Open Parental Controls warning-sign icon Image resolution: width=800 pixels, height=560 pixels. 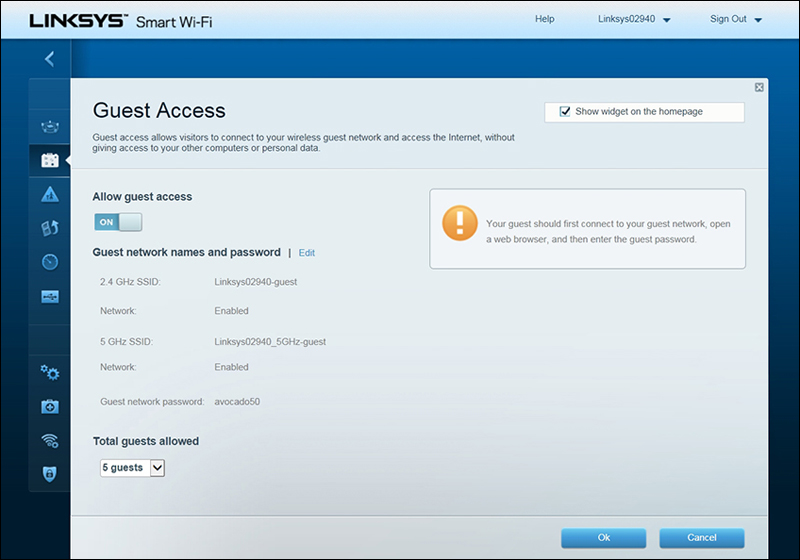coord(49,194)
